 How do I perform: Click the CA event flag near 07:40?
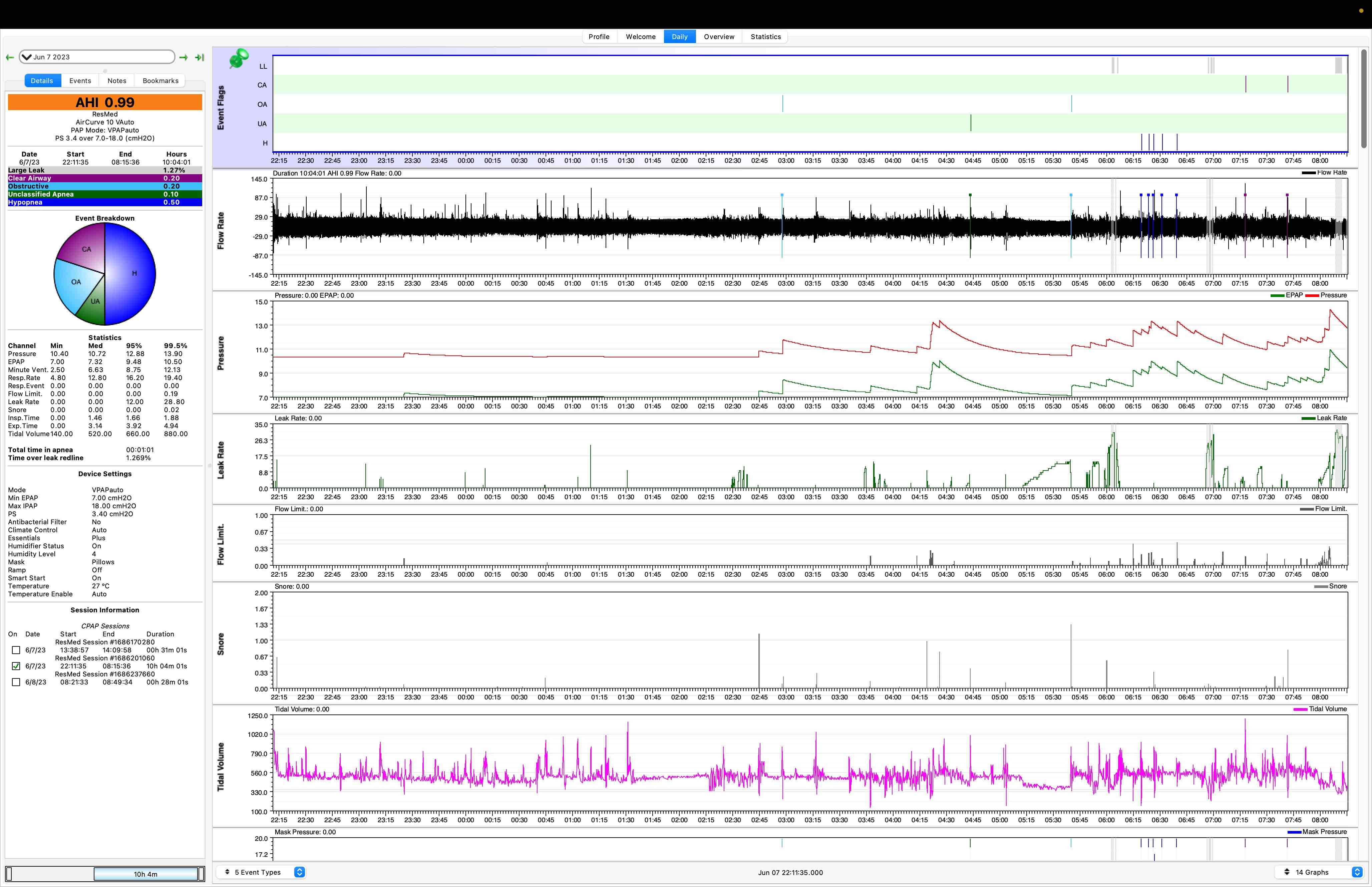click(x=1288, y=84)
